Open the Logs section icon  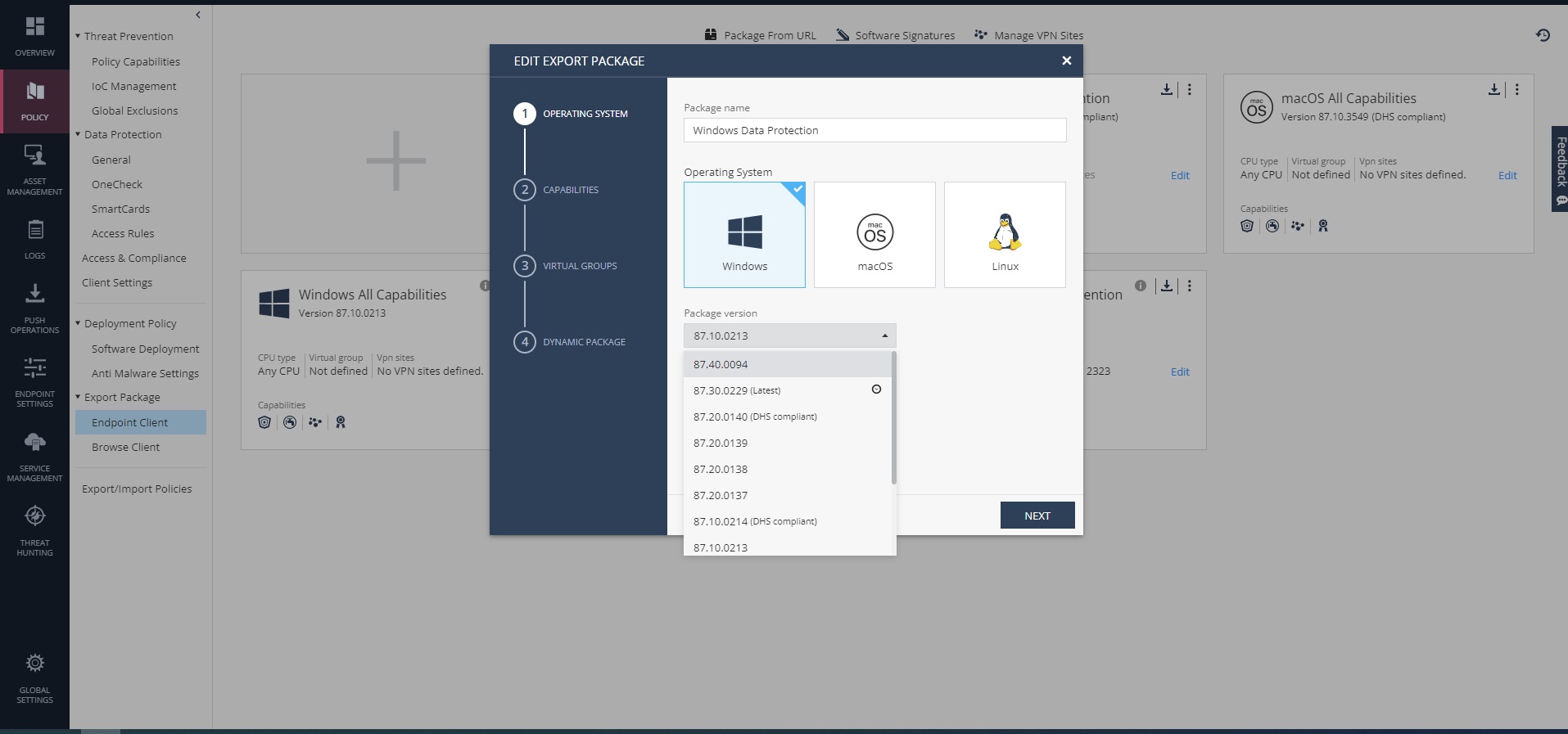point(34,230)
